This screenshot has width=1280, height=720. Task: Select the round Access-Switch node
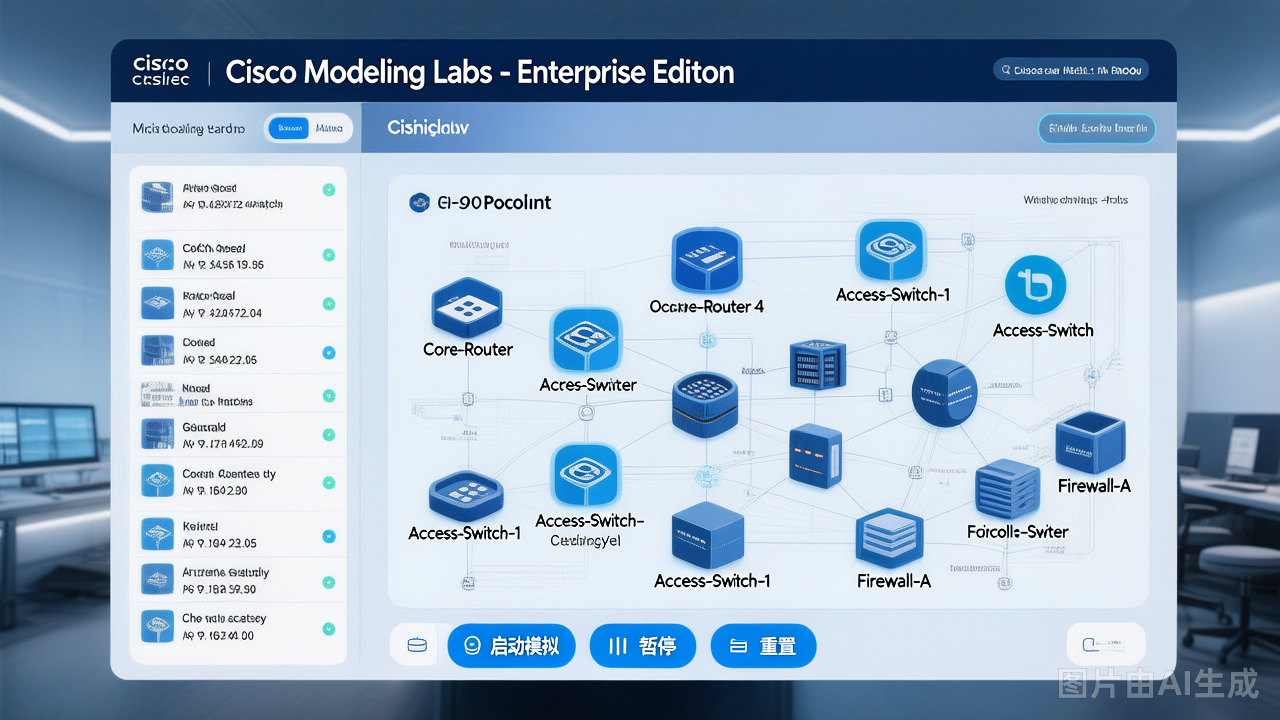point(1035,284)
